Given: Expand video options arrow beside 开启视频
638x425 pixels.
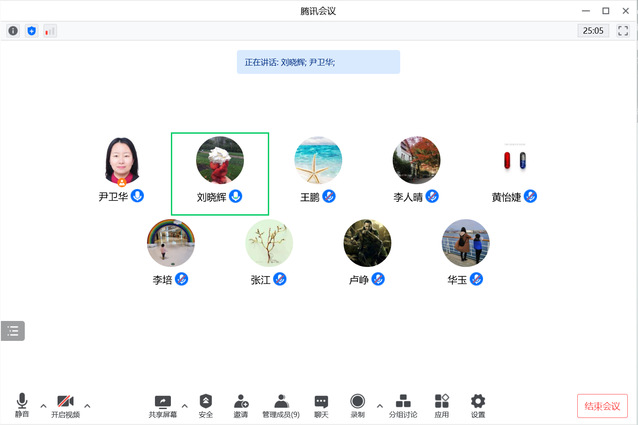Looking at the screenshot, I should (87, 405).
